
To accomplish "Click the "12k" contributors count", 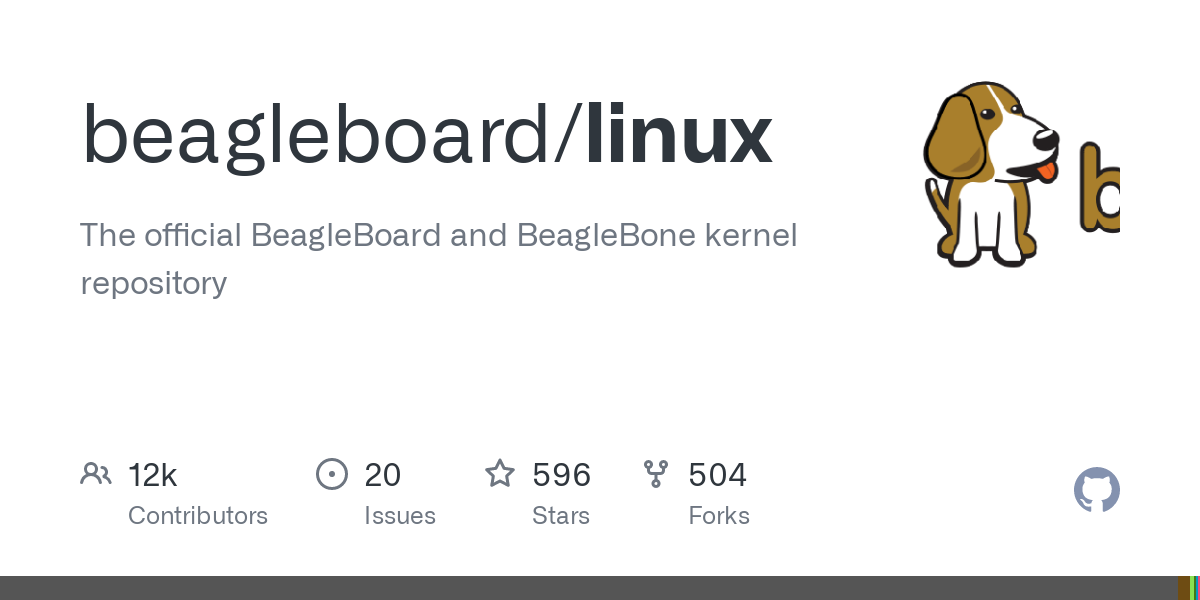I will (153, 475).
